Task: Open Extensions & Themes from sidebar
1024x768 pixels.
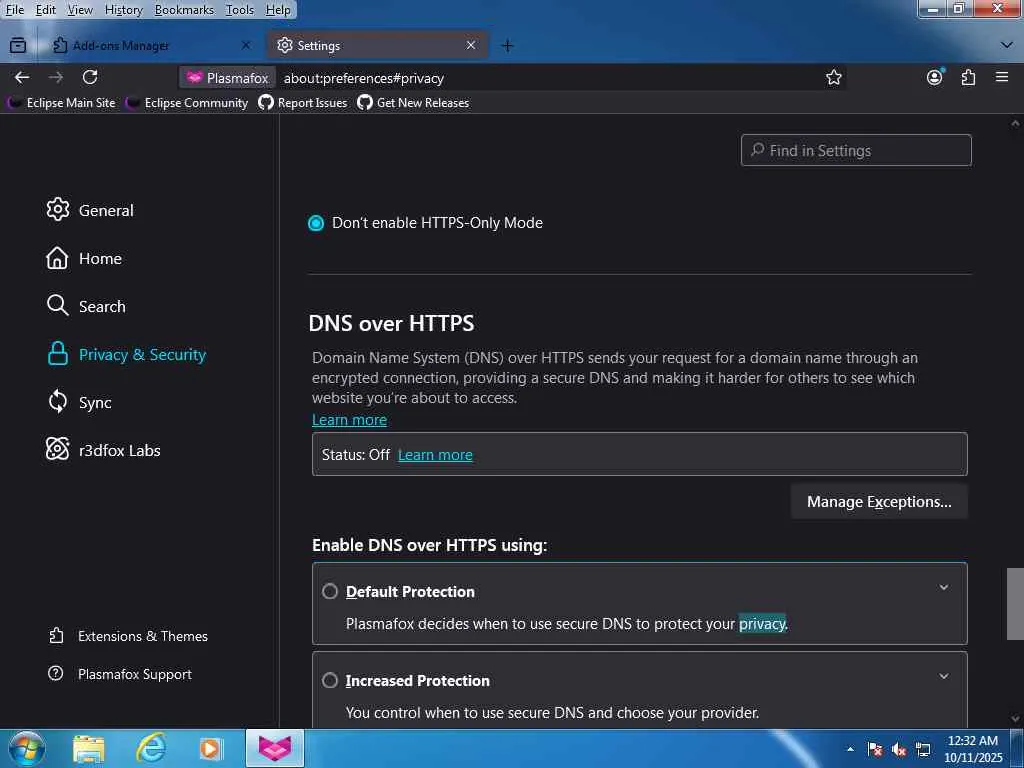Action: click(128, 636)
